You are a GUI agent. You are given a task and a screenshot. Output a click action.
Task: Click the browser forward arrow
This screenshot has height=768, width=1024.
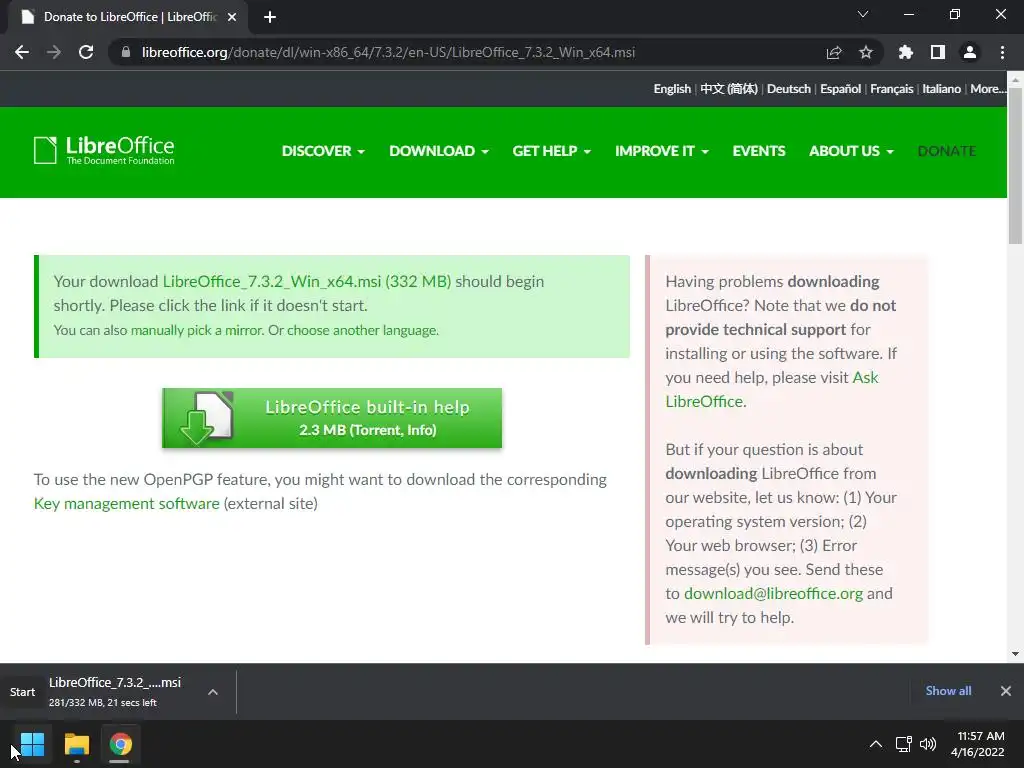click(54, 52)
